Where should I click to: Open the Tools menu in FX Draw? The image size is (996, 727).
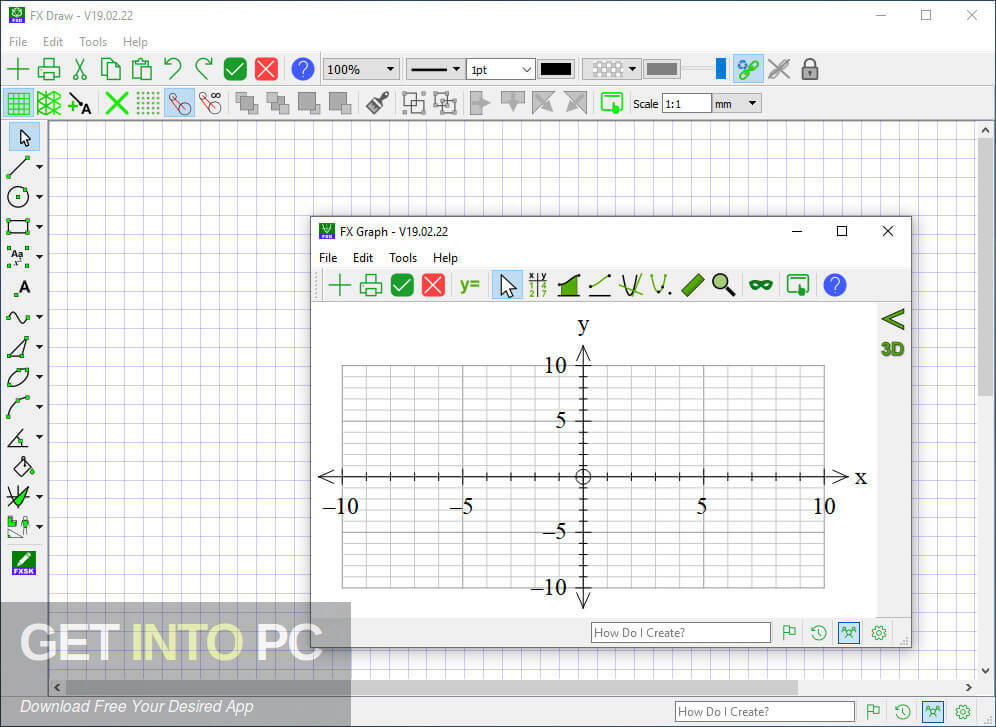pyautogui.click(x=93, y=42)
